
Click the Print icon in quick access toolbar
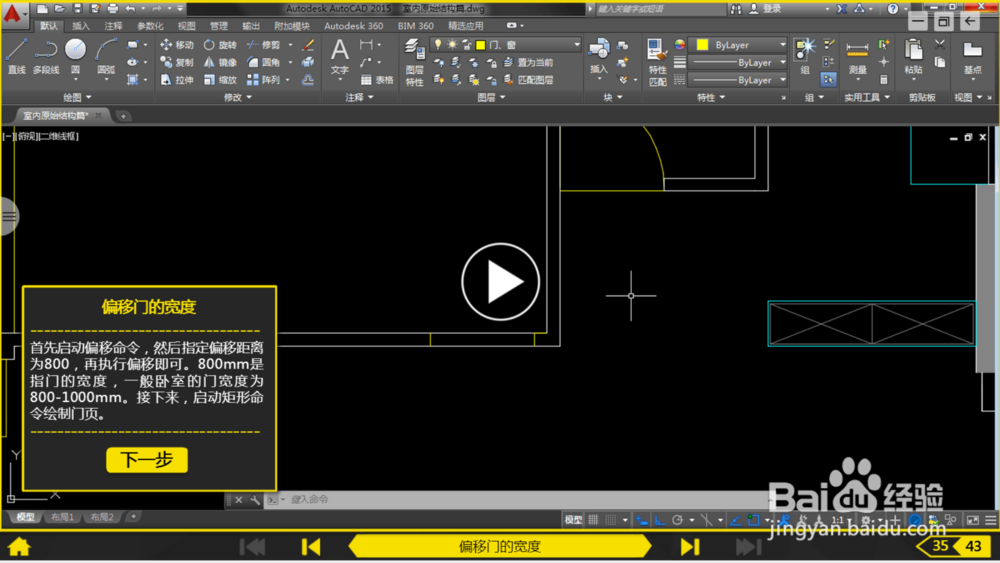pyautogui.click(x=113, y=8)
